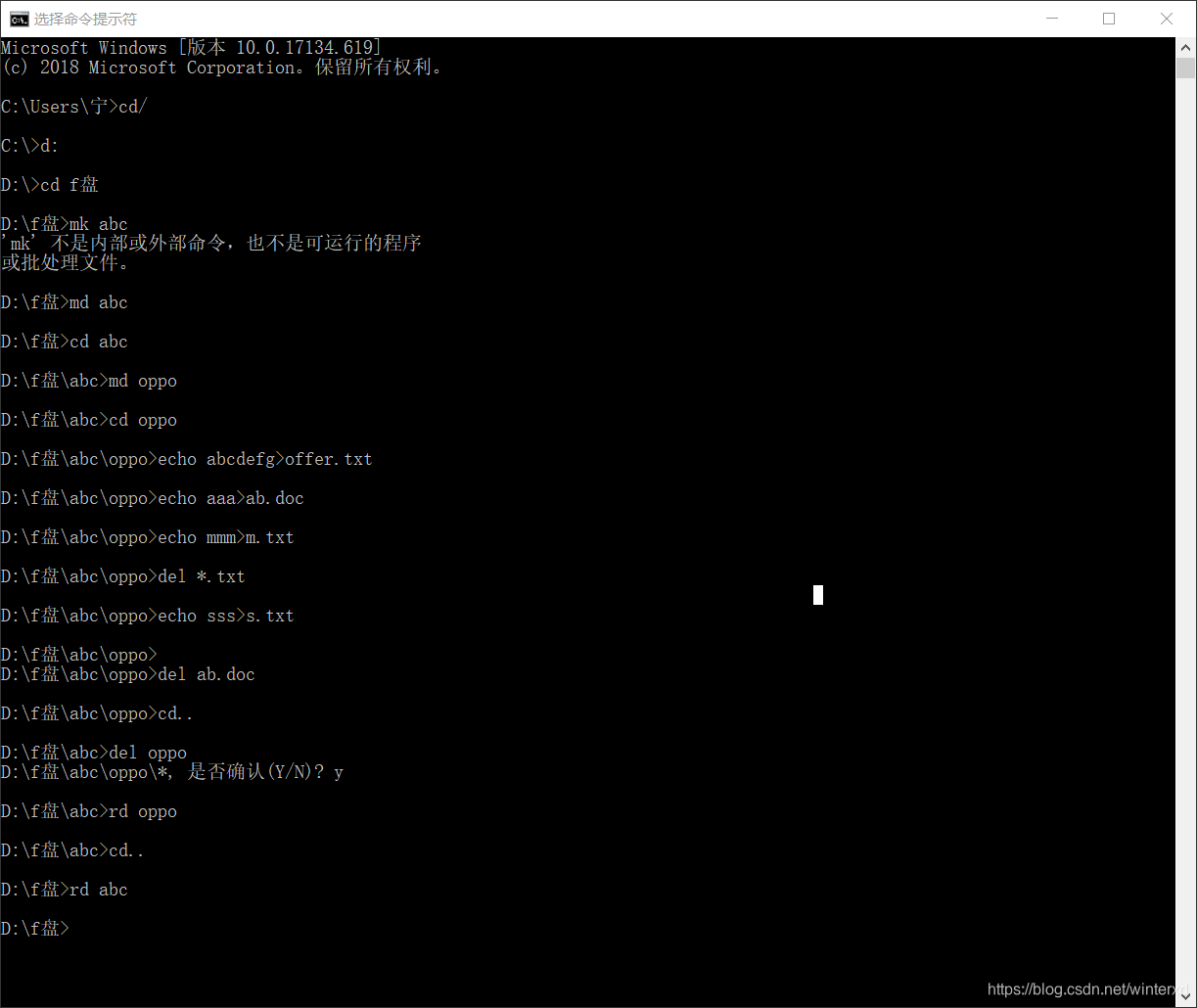Click the 'echo sss>s.txt' line
Image resolution: width=1197 pixels, height=1008 pixels.
[x=148, y=616]
